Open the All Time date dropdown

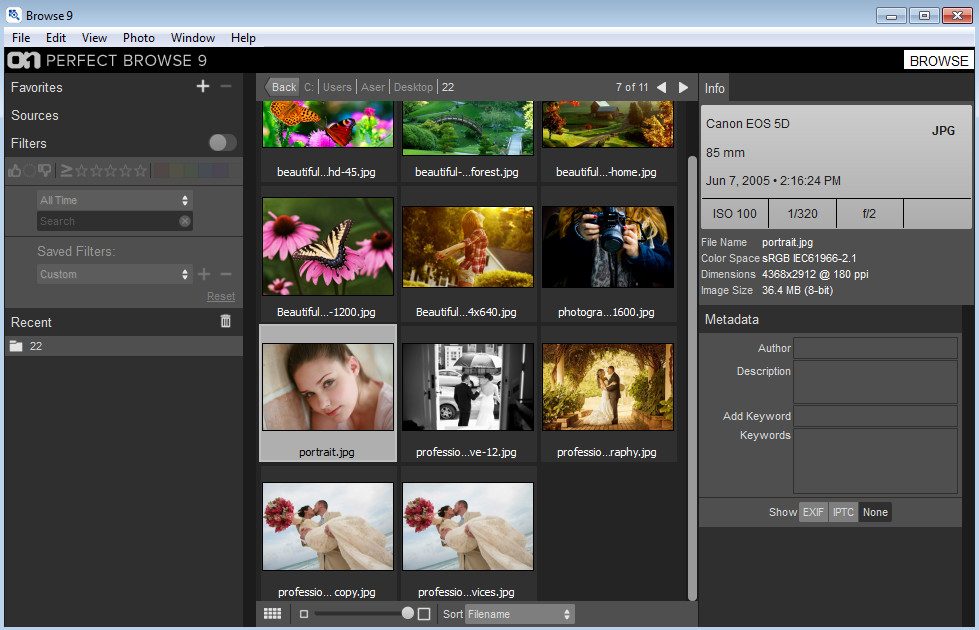pyautogui.click(x=114, y=200)
